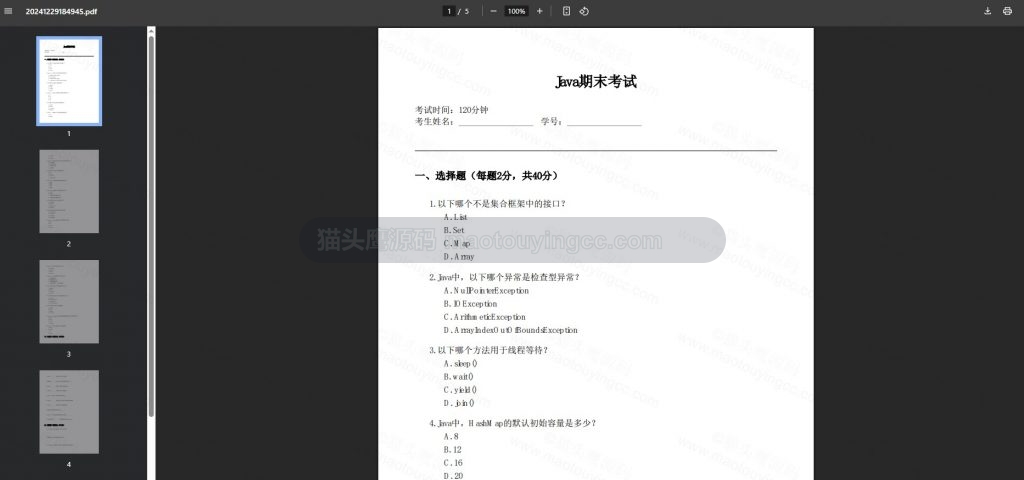Click the 学号 label
Viewport: 1024px width, 480px height.
[x=551, y=121]
